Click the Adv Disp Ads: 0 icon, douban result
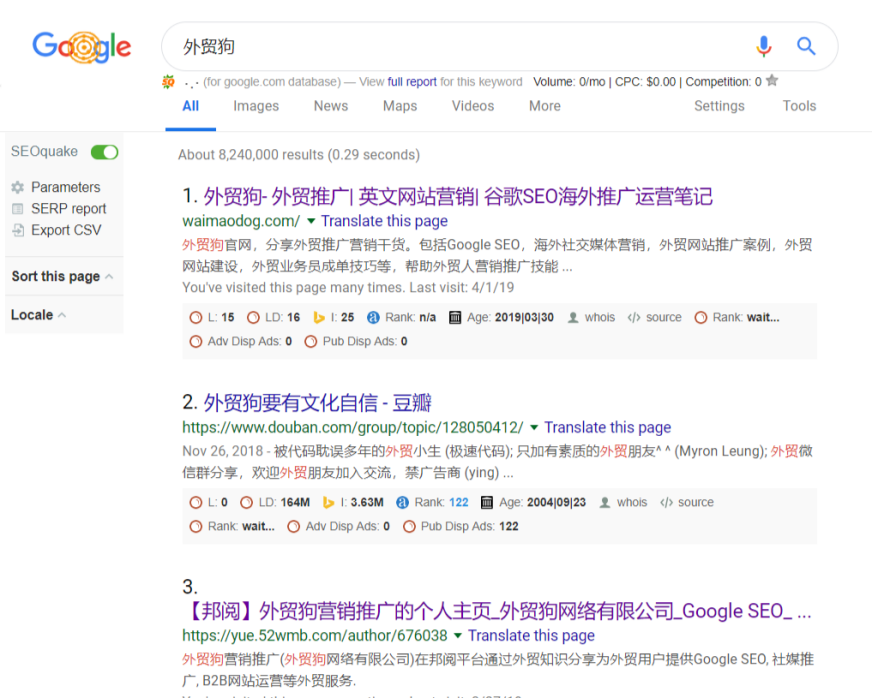872x699 pixels. click(x=294, y=527)
